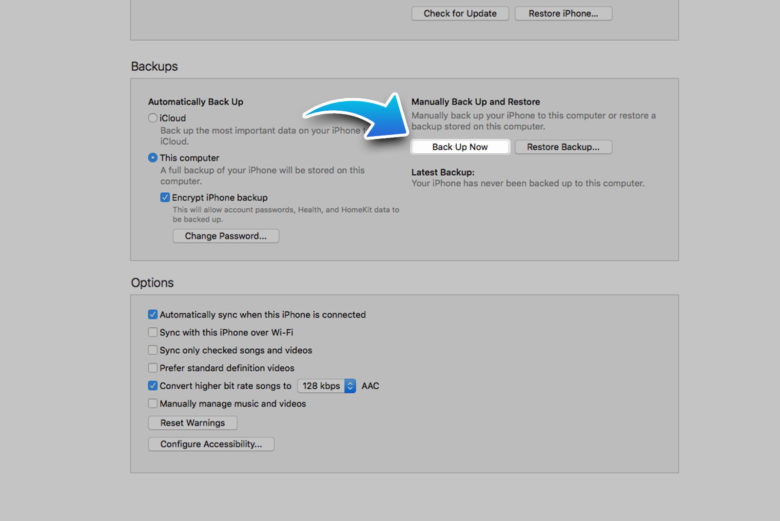This screenshot has width=780, height=521.
Task: Click 'never been backed up' status text
Action: click(x=528, y=183)
